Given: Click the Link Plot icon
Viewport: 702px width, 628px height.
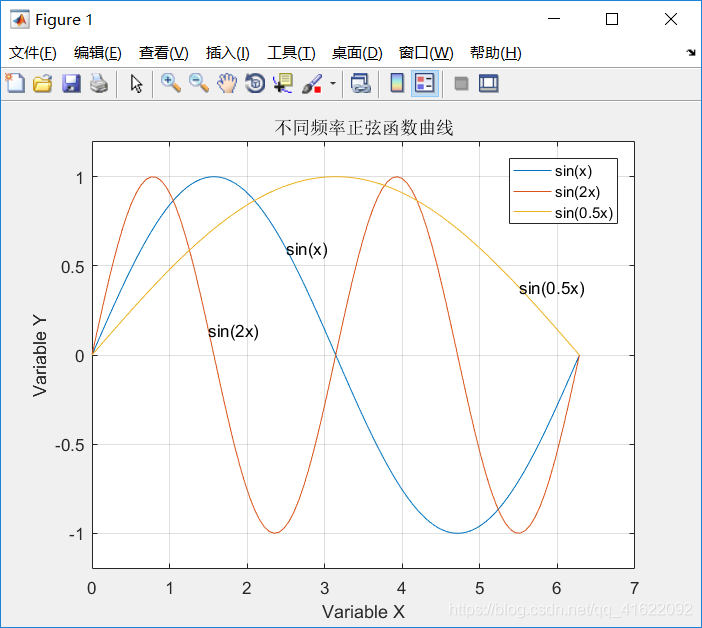Looking at the screenshot, I should coord(361,84).
